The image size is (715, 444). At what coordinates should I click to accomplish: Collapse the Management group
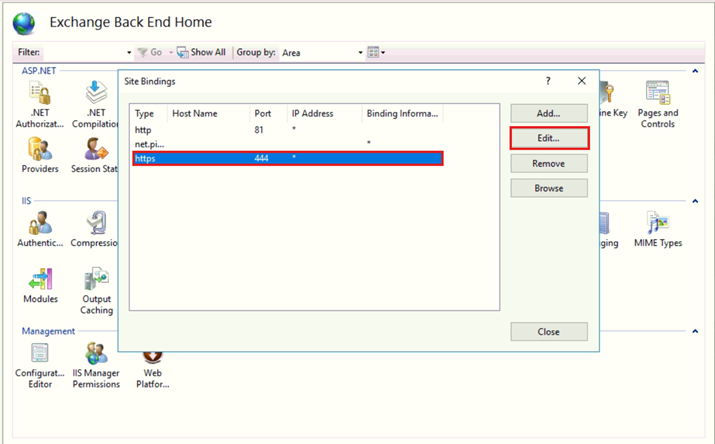coord(695,331)
